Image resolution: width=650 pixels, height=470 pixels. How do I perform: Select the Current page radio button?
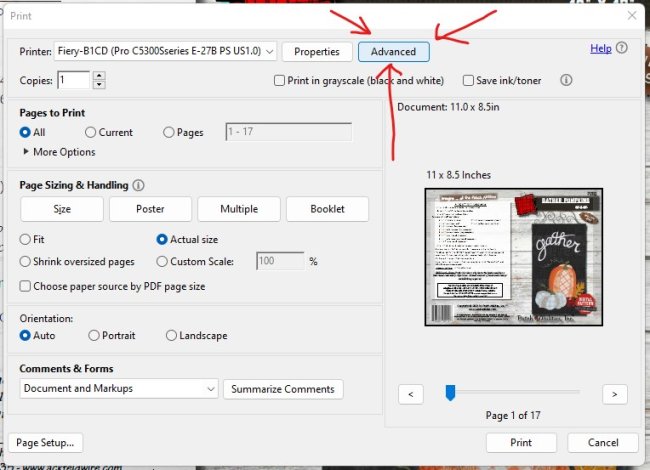click(x=90, y=132)
